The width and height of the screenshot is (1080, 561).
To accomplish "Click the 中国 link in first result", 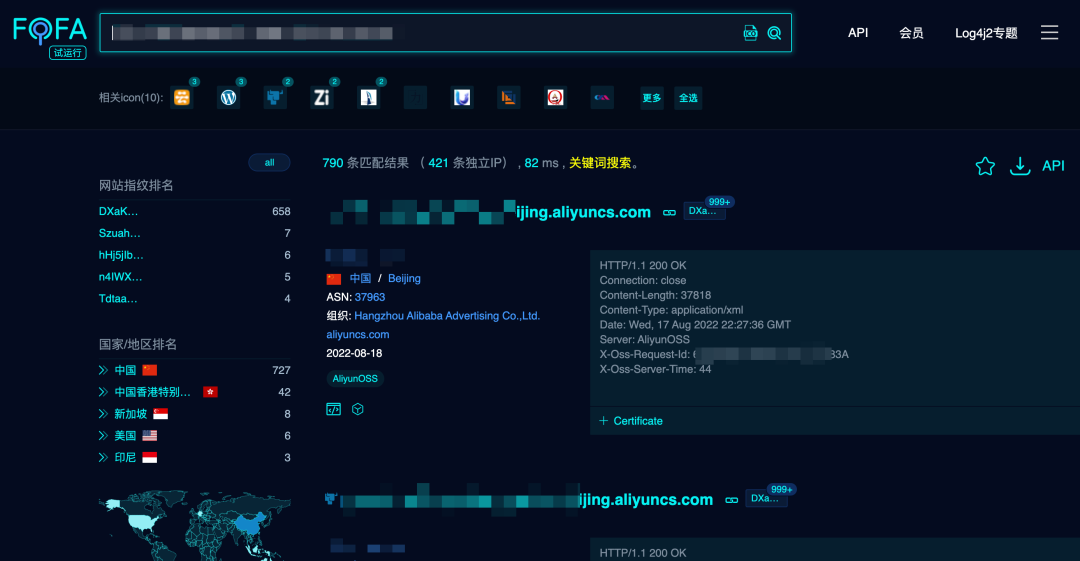I will (360, 278).
